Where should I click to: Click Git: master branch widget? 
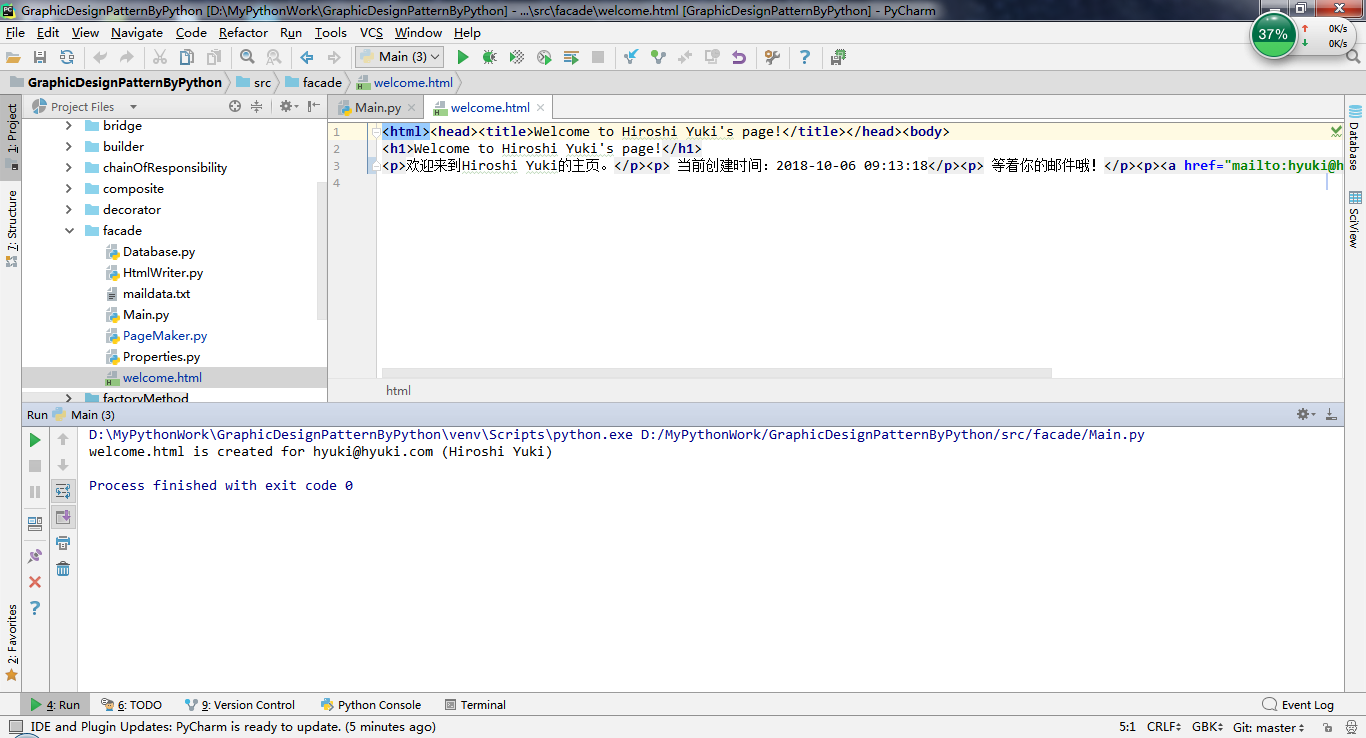(1269, 728)
